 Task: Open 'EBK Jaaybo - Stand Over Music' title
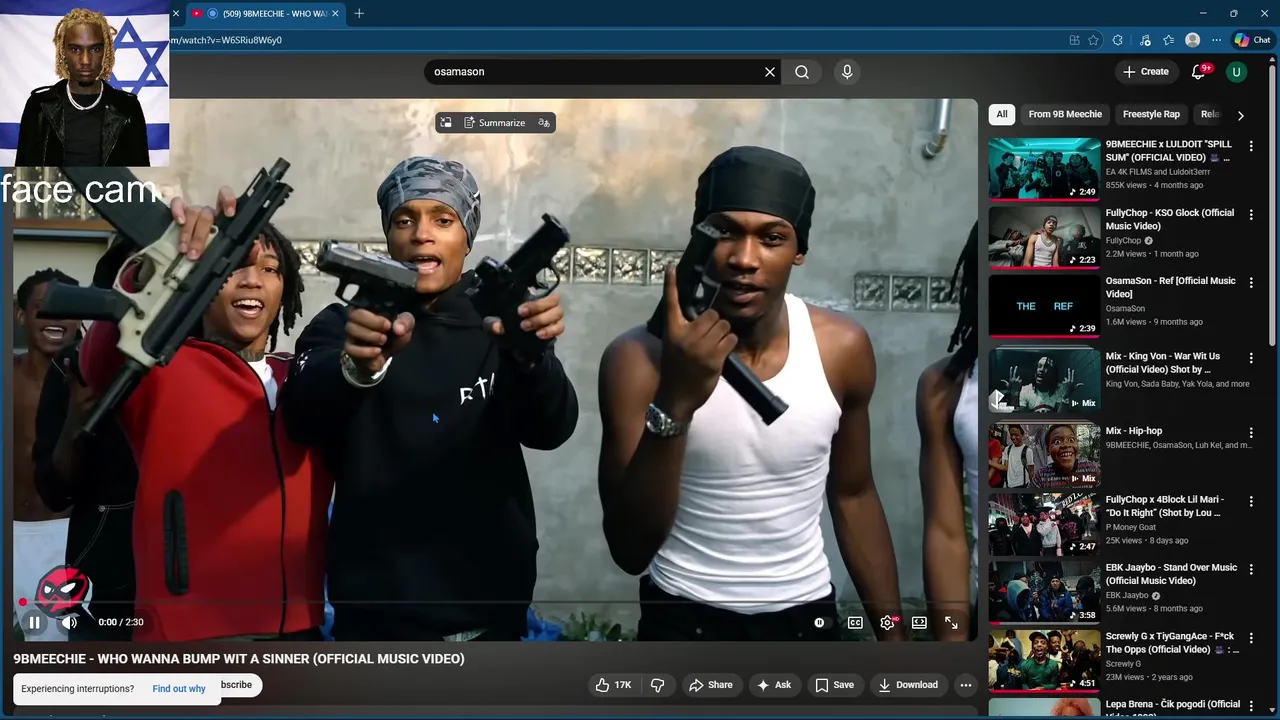tap(1171, 574)
